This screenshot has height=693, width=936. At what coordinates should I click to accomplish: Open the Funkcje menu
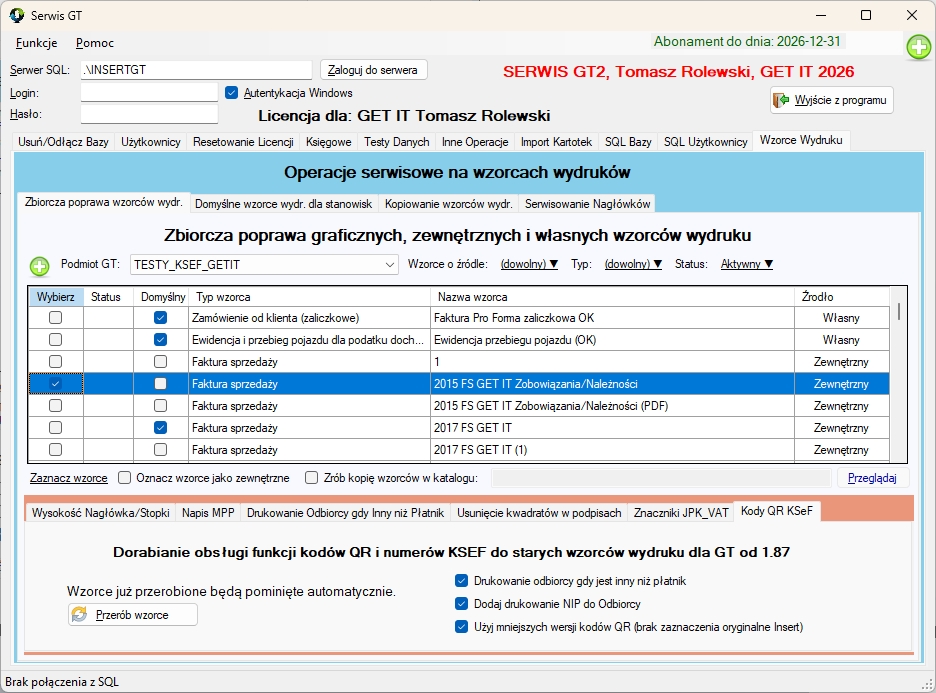coord(36,43)
